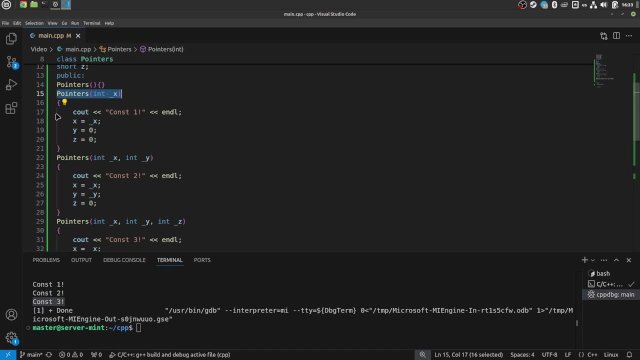Click the Pointers class breadcrumb
Viewport: 640px width, 360px height.
pos(116,49)
